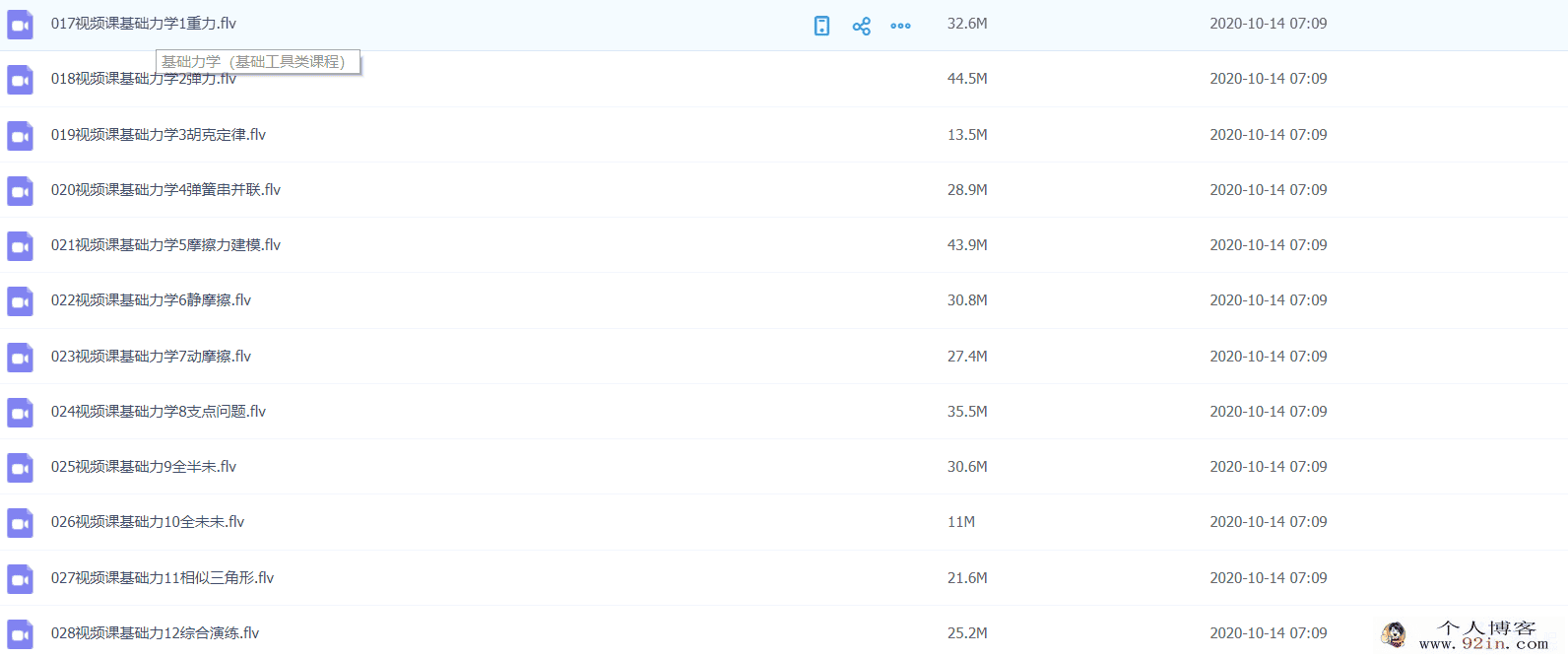The image size is (1568, 657).
Task: Open file 023视频课基础力学7动摩擦.flv
Action: (151, 357)
